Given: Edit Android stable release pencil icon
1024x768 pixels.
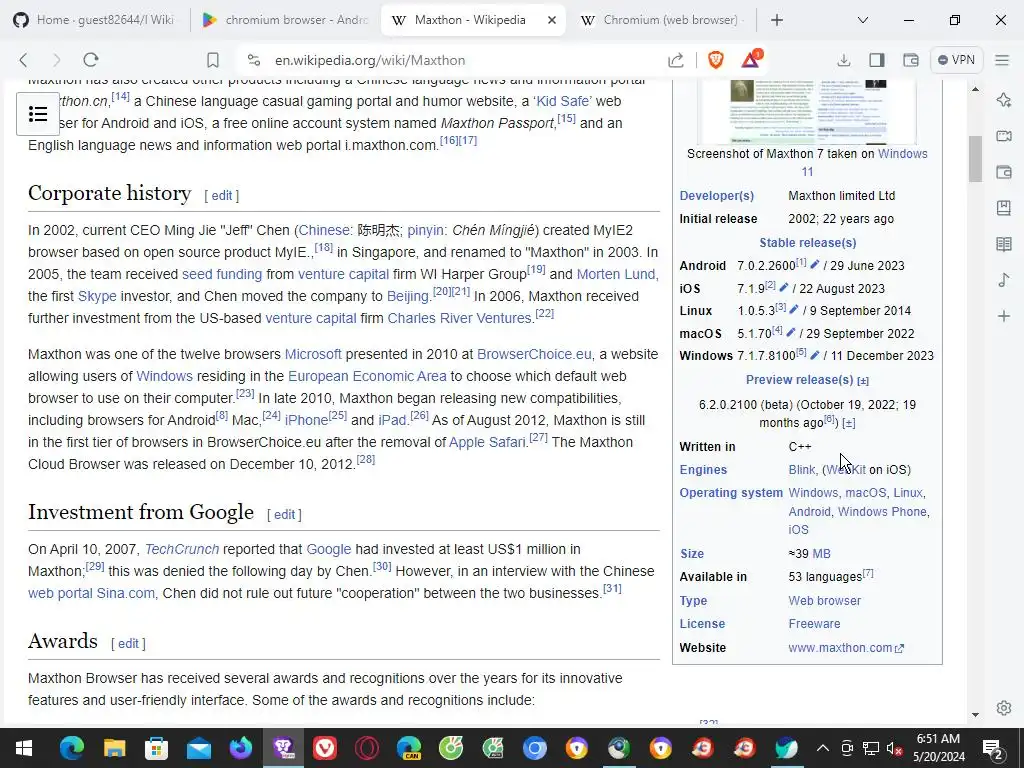Looking at the screenshot, I should pos(814,264).
